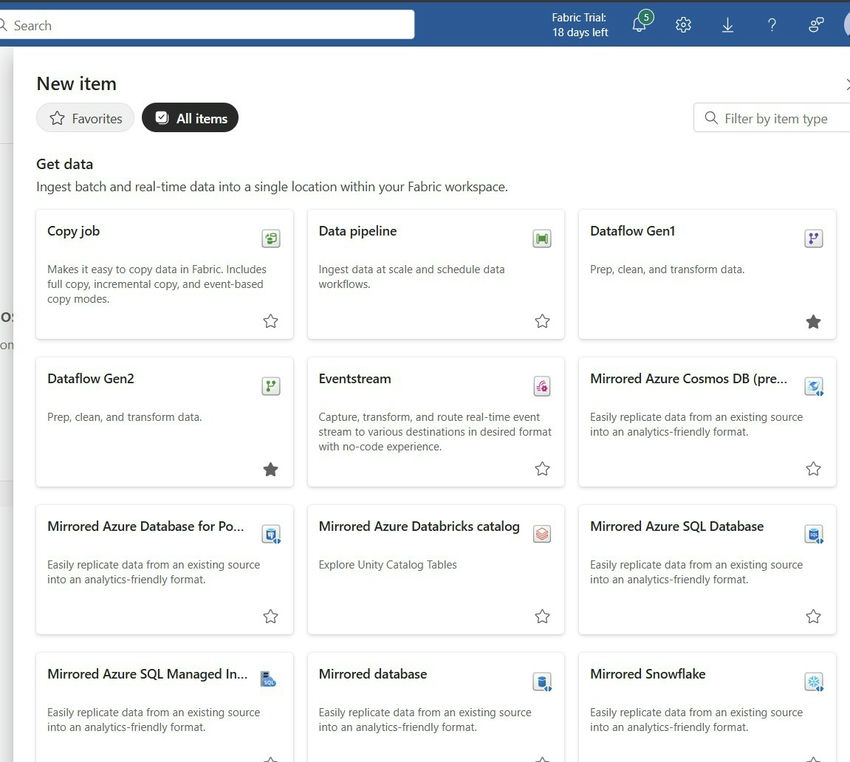
Task: Open the Mirrored Azure Databricks catalog icon
Action: pyautogui.click(x=541, y=534)
